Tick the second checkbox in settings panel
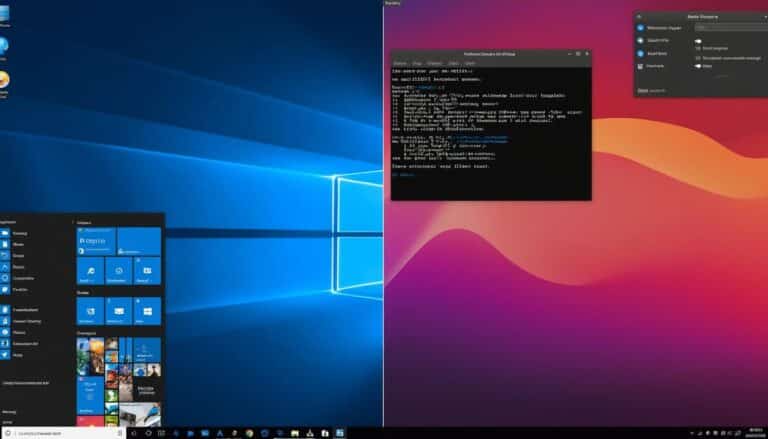The height and width of the screenshot is (439, 768). (697, 58)
